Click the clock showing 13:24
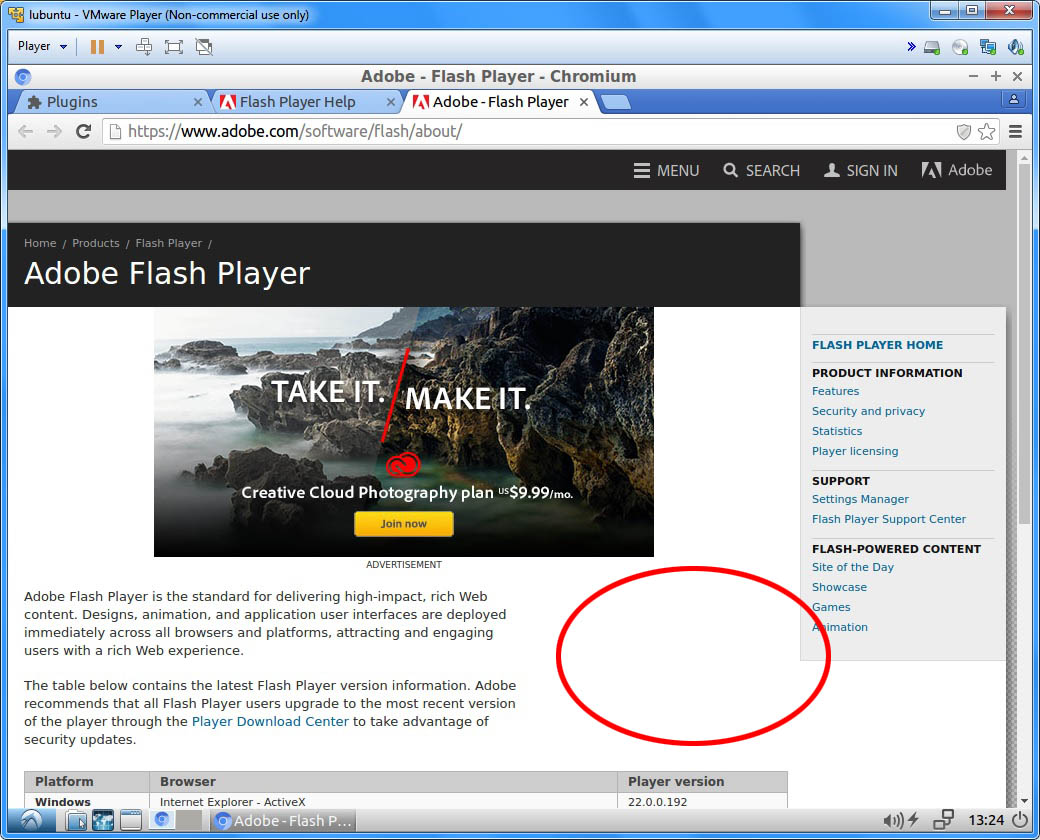The image size is (1040, 840). tap(986, 821)
